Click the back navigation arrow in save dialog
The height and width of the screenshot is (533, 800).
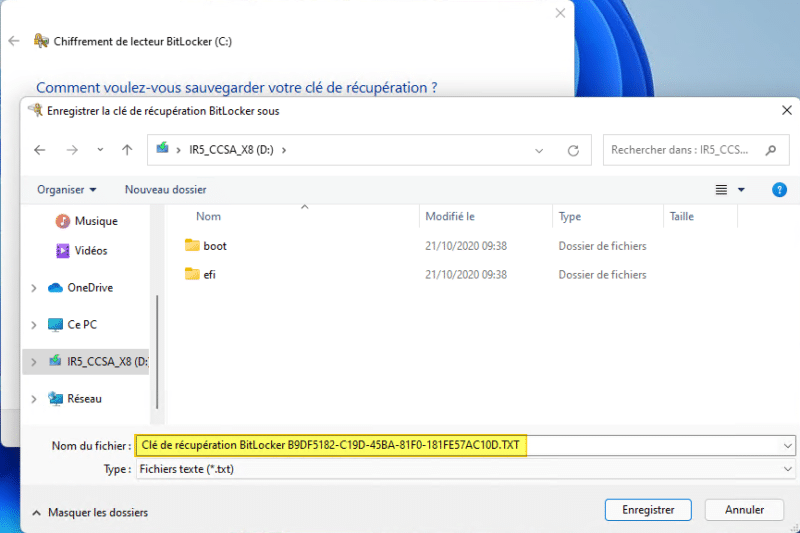coord(39,150)
